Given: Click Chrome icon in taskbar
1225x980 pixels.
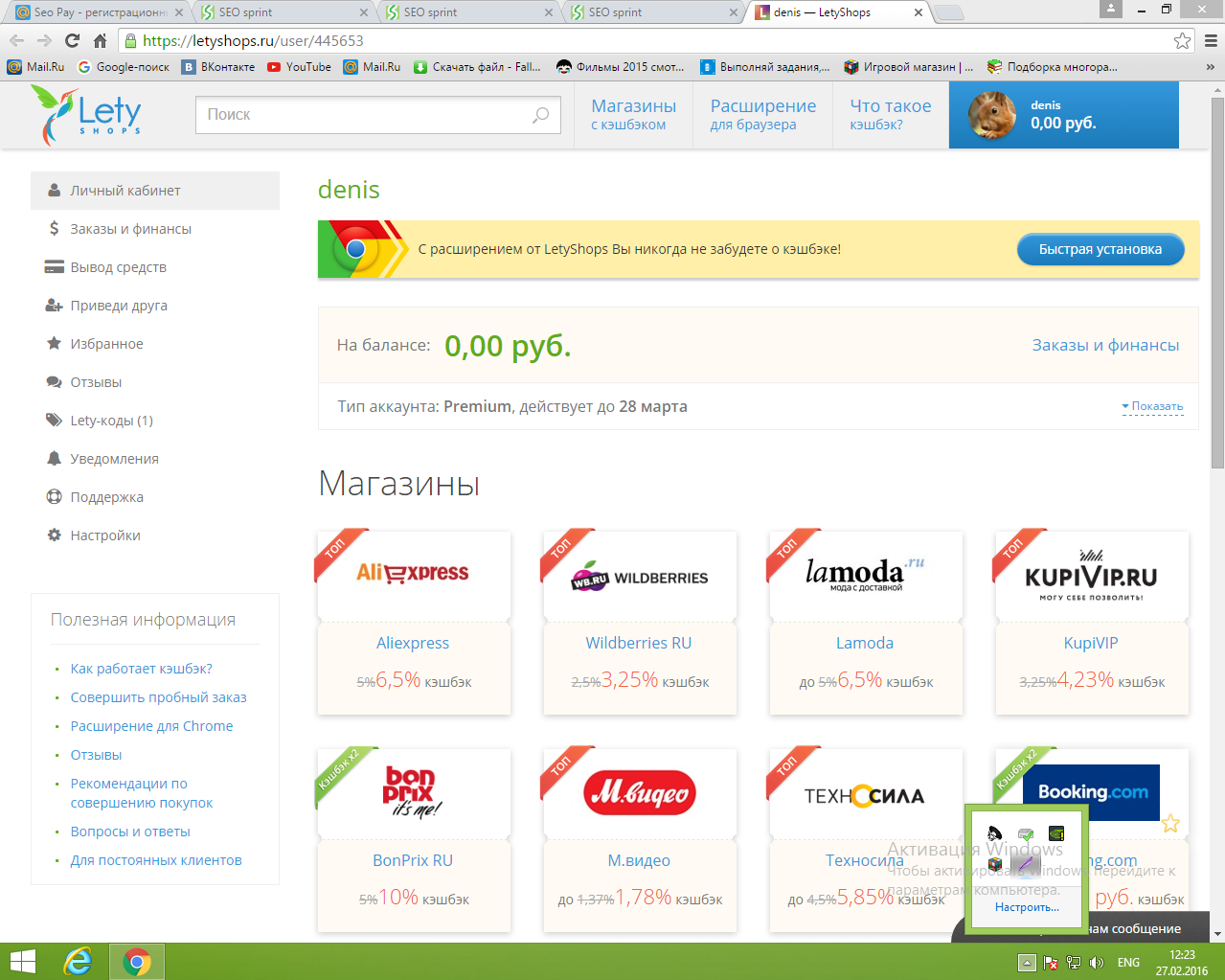Looking at the screenshot, I should tap(137, 962).
